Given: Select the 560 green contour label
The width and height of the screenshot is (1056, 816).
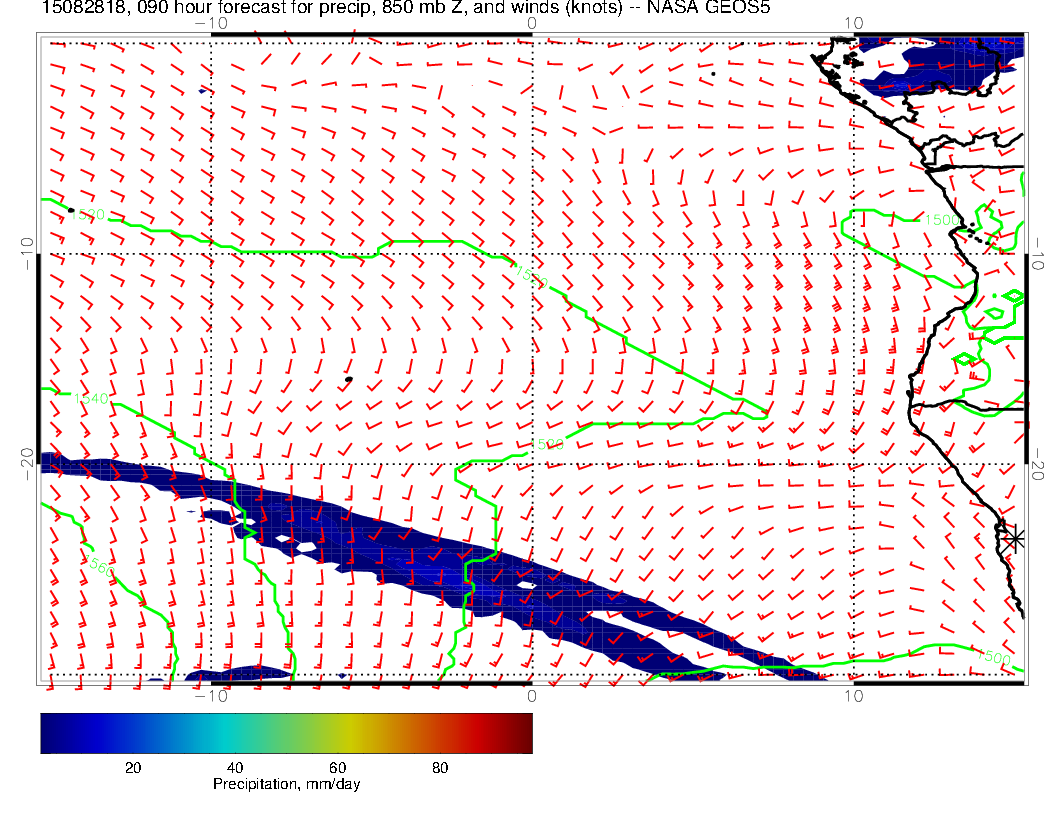Looking at the screenshot, I should (x=99, y=567).
